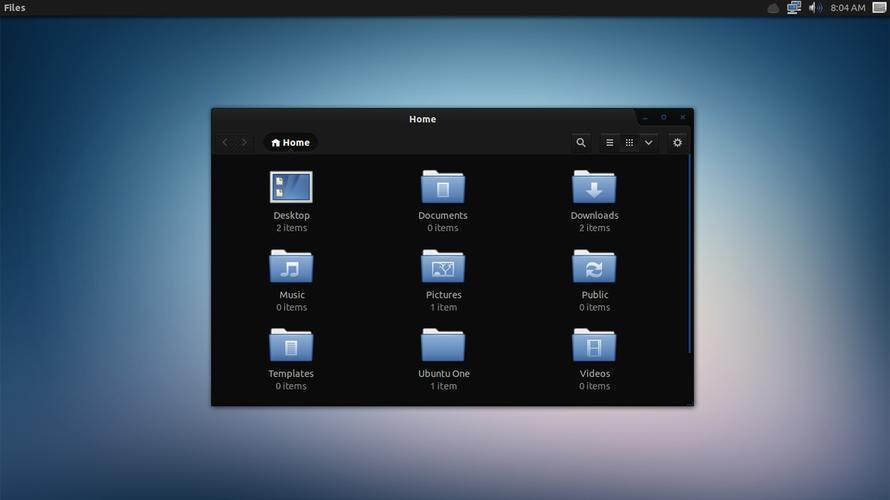Select the Documents folder
This screenshot has height=500, width=890.
[443, 188]
